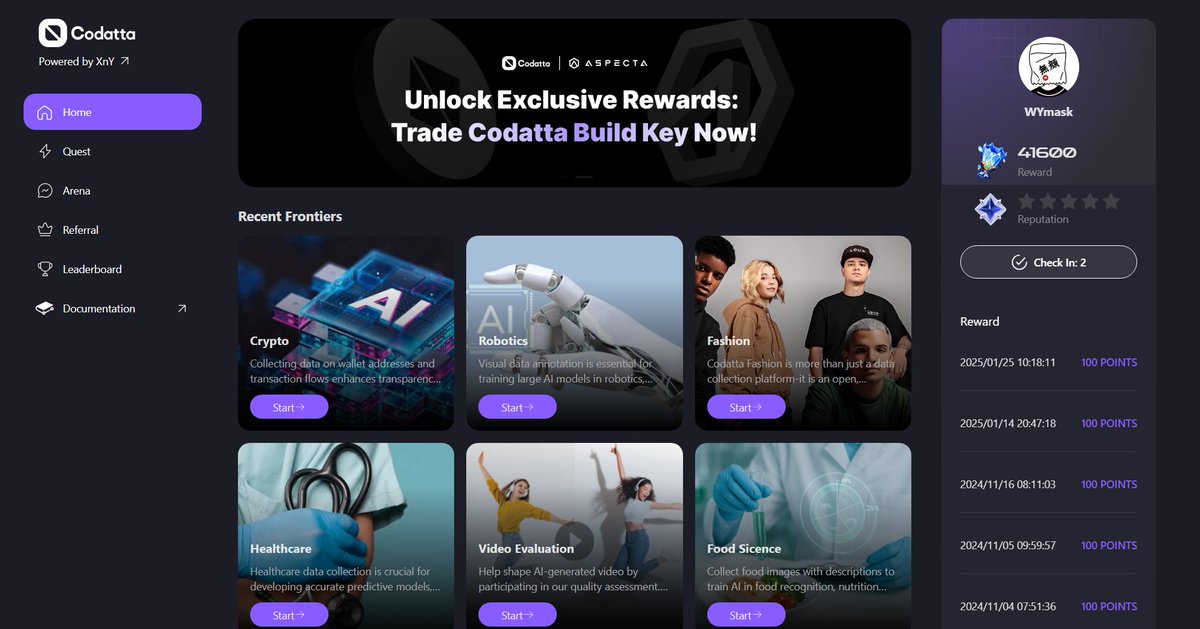Click the external arrow beside Documentation
Screen dimensions: 1200x629
click(x=182, y=308)
